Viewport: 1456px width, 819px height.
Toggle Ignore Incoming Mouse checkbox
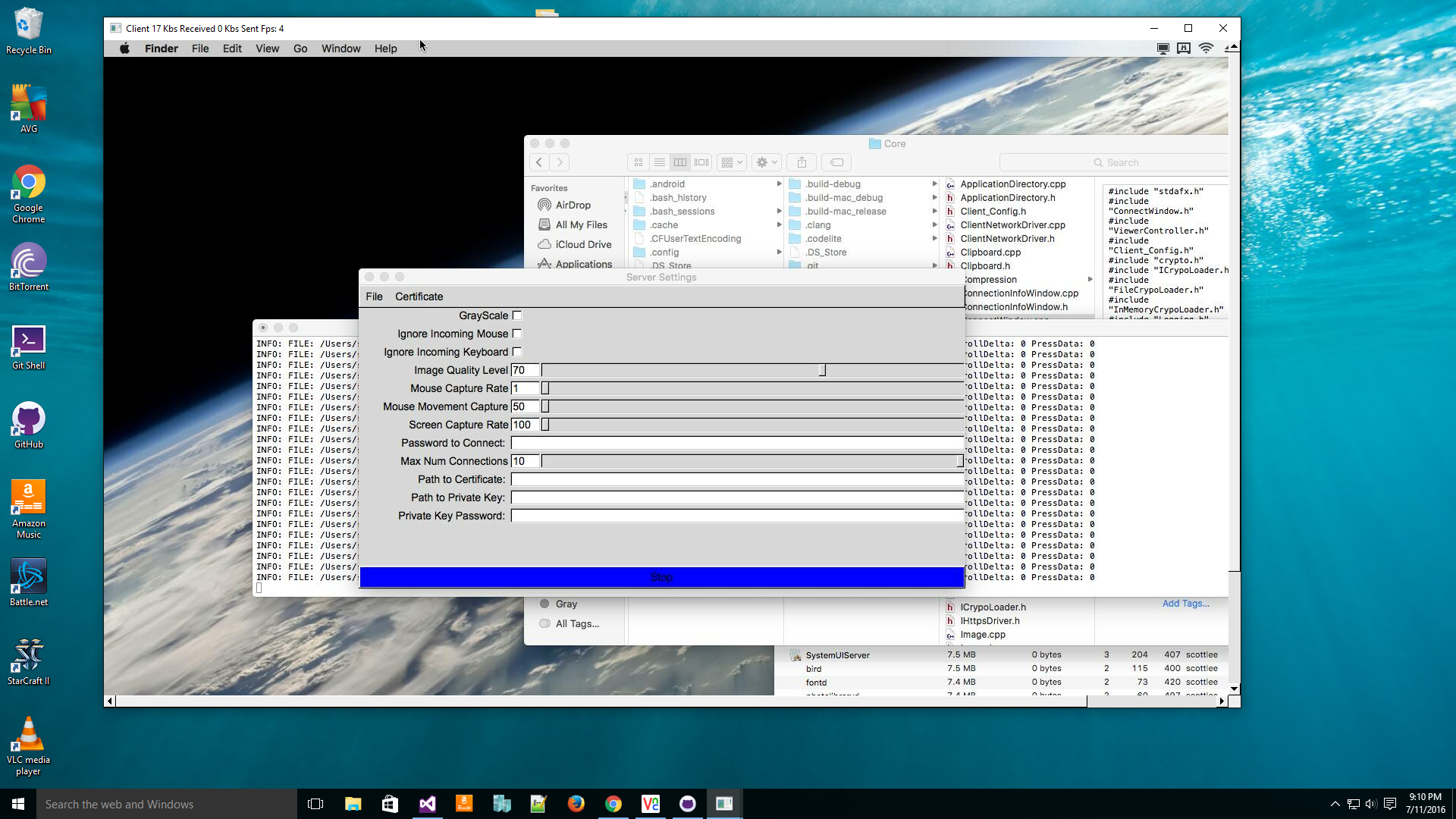click(517, 334)
